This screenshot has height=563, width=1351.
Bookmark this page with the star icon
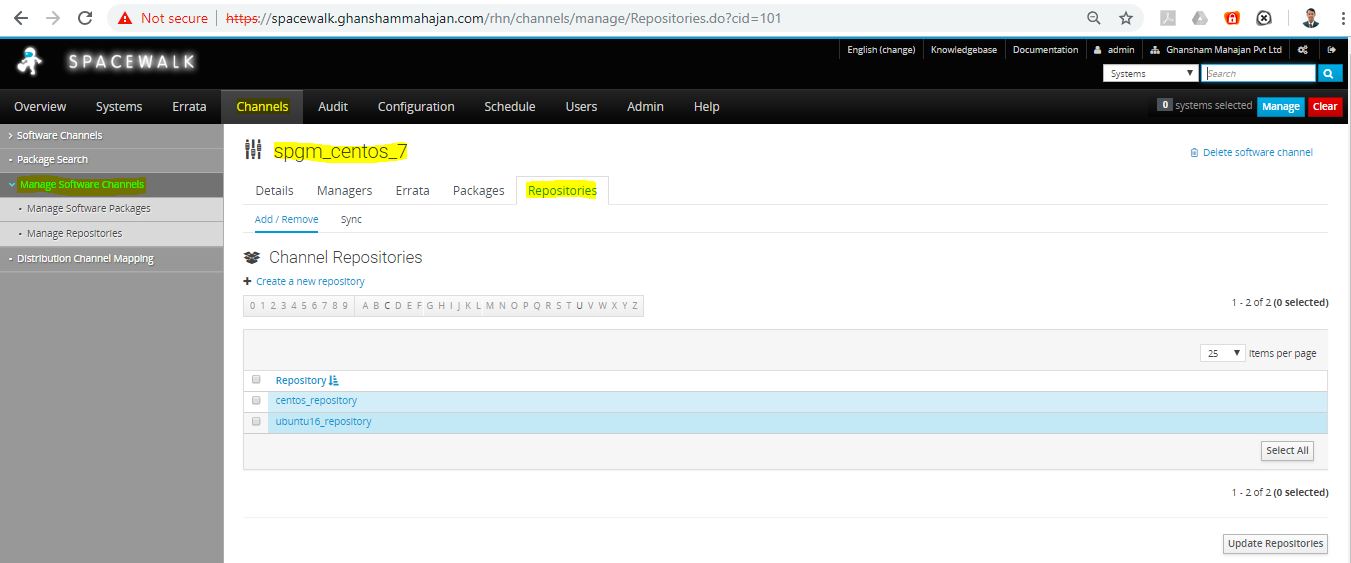[x=1126, y=18]
